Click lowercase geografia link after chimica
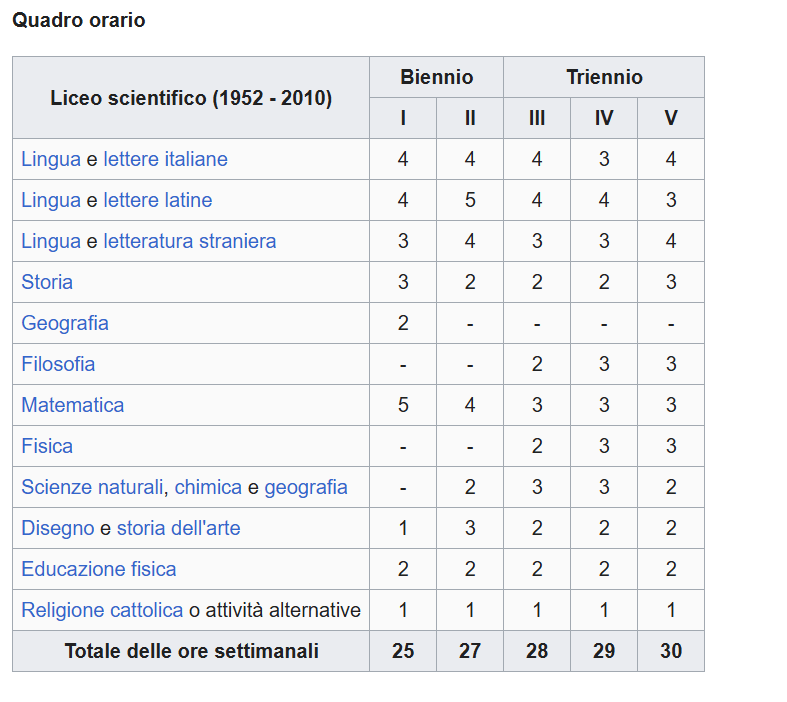 point(306,487)
